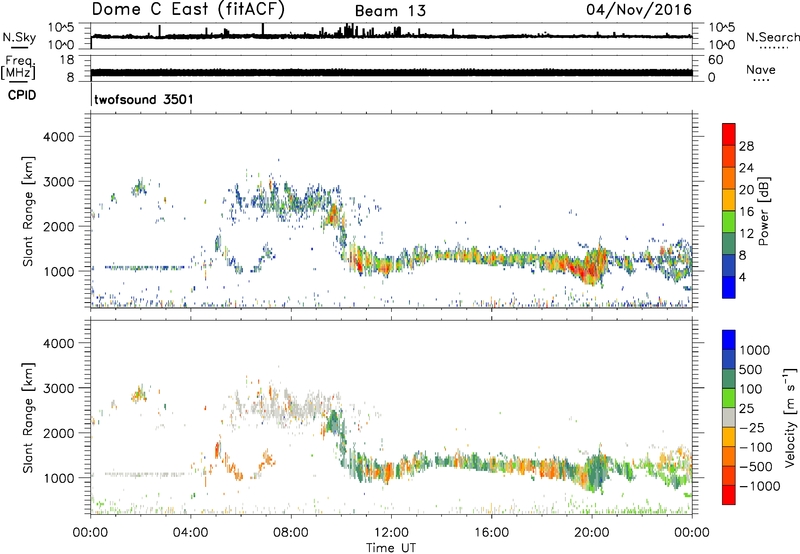This screenshot has height=554, width=800.
Task: Click the date '04/Nov/2016'
Action: pyautogui.click(x=639, y=10)
